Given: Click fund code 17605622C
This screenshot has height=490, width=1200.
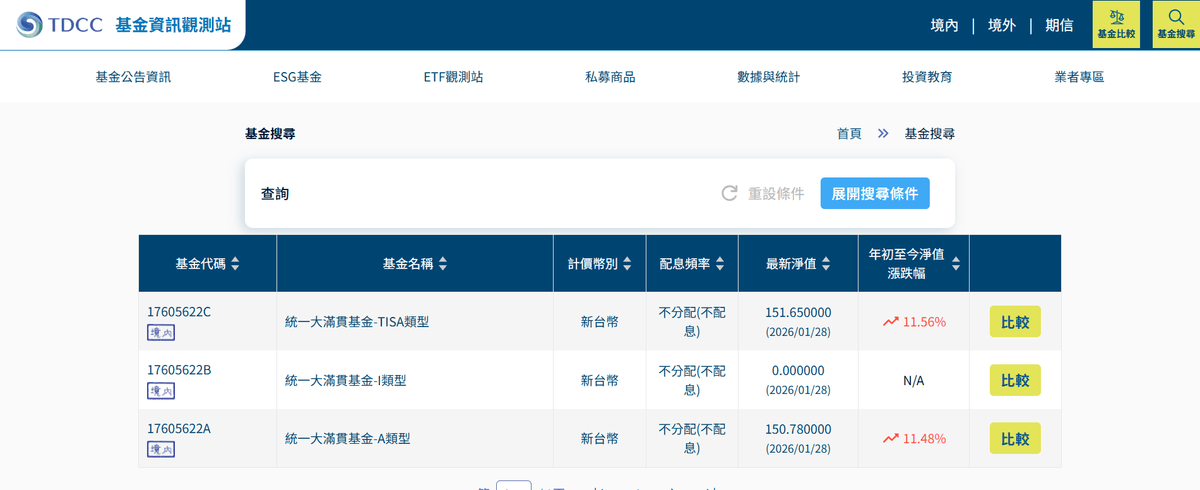Looking at the screenshot, I should [179, 311].
